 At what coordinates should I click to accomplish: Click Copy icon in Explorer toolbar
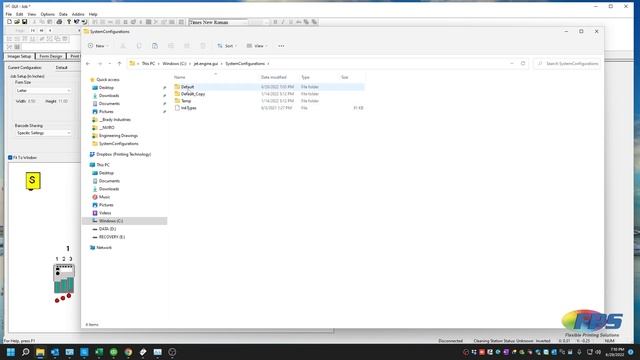(139, 46)
